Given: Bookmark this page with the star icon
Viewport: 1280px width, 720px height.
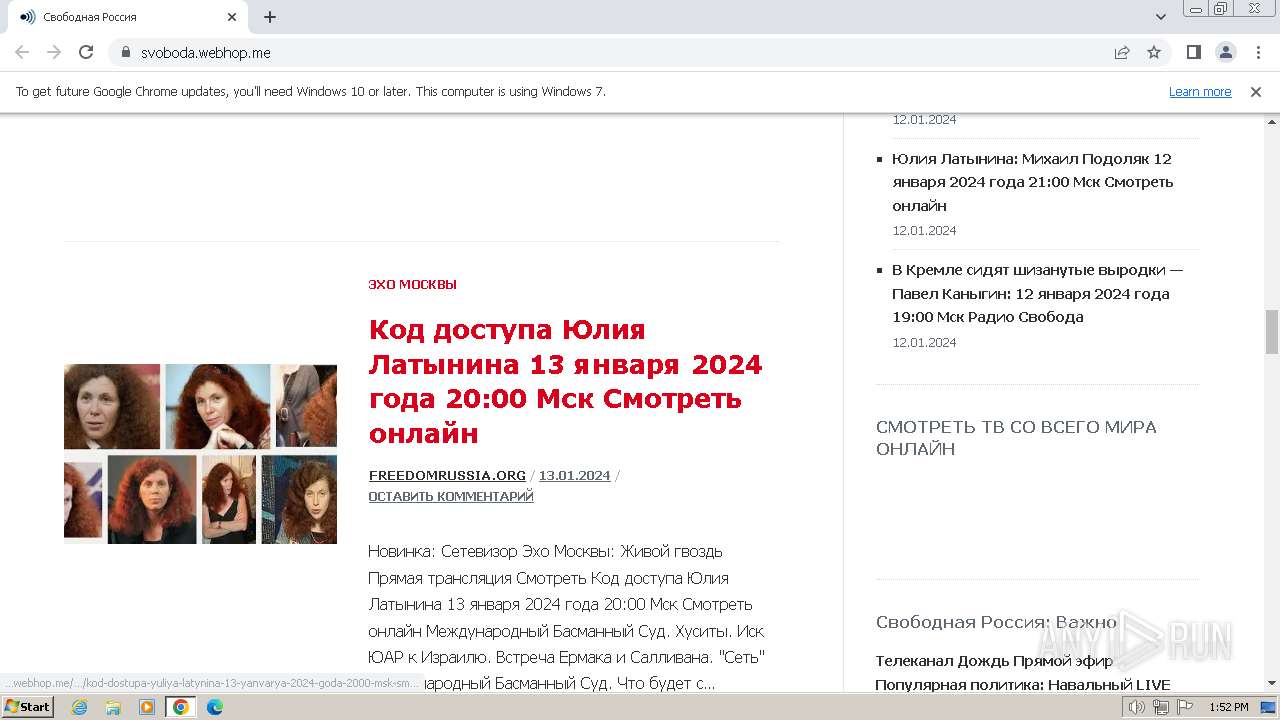Looking at the screenshot, I should pyautogui.click(x=1154, y=52).
